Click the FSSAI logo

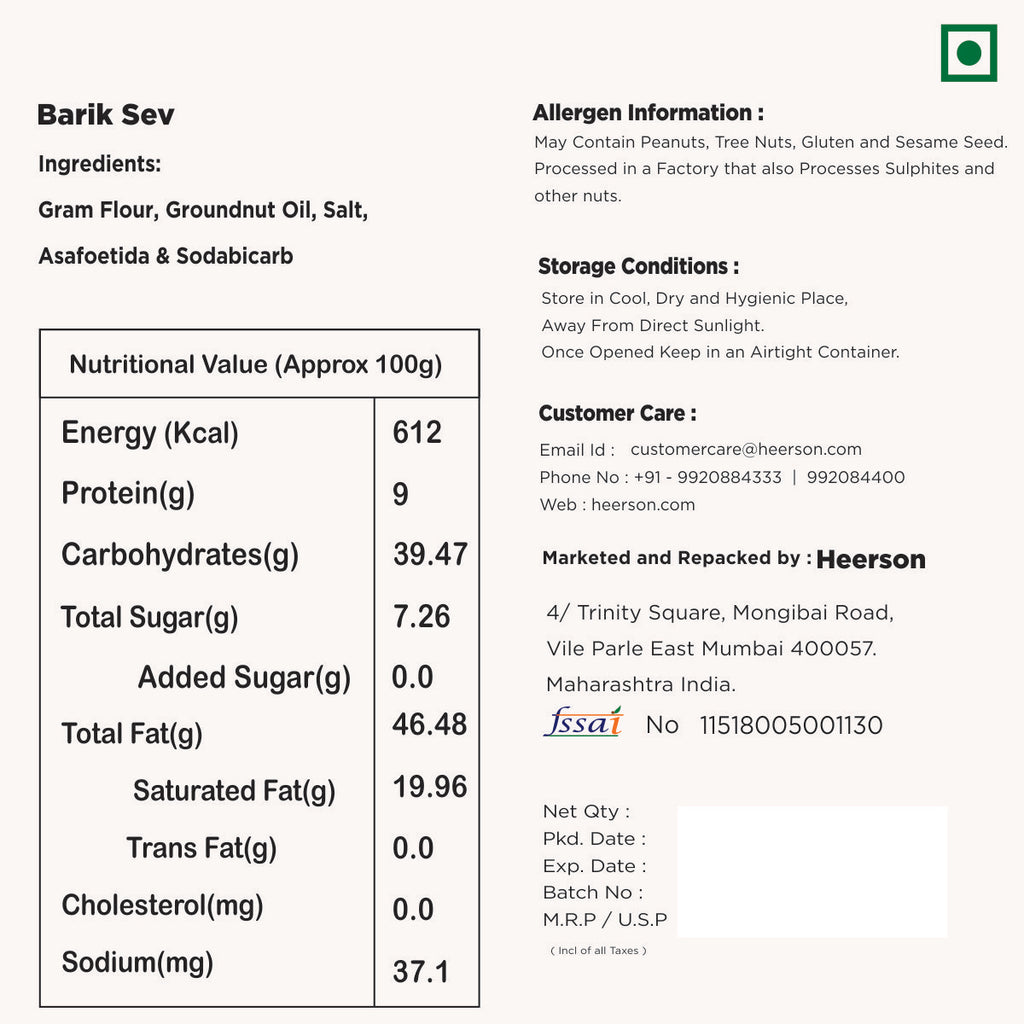(583, 722)
